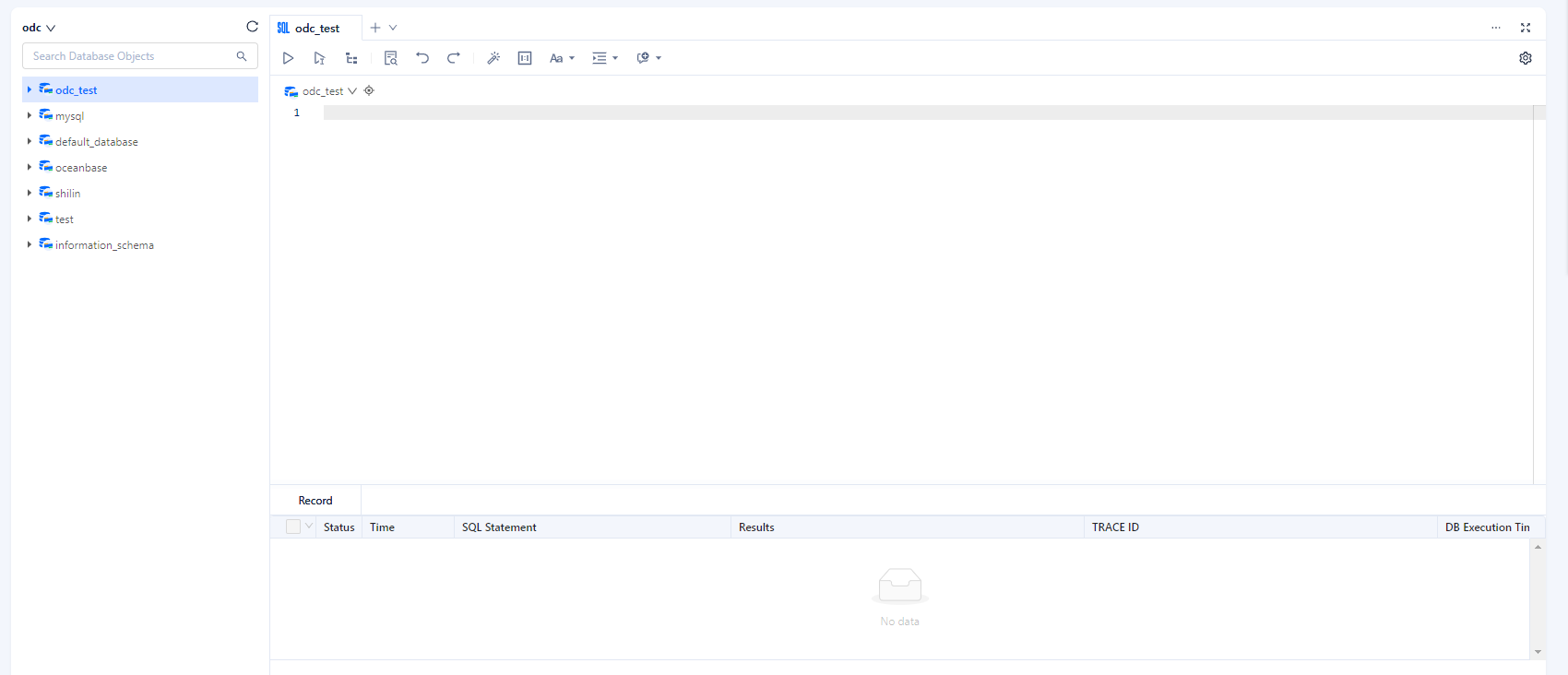Select the odc_test database row
The width and height of the screenshot is (1568, 675).
tap(140, 89)
